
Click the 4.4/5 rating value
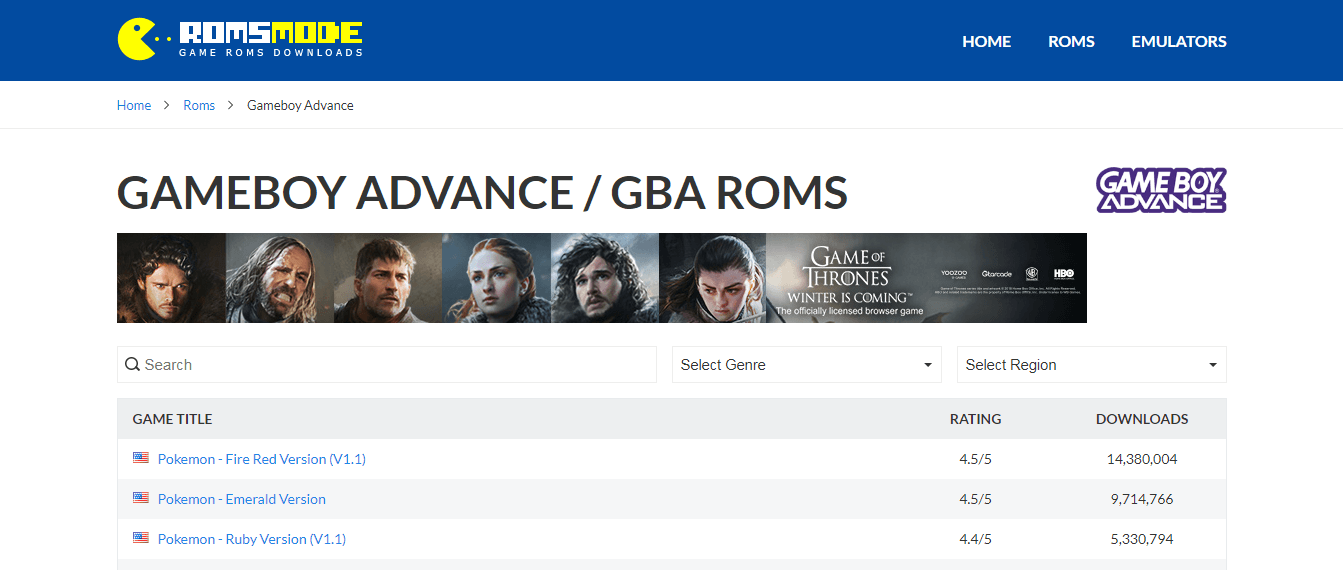(975, 539)
